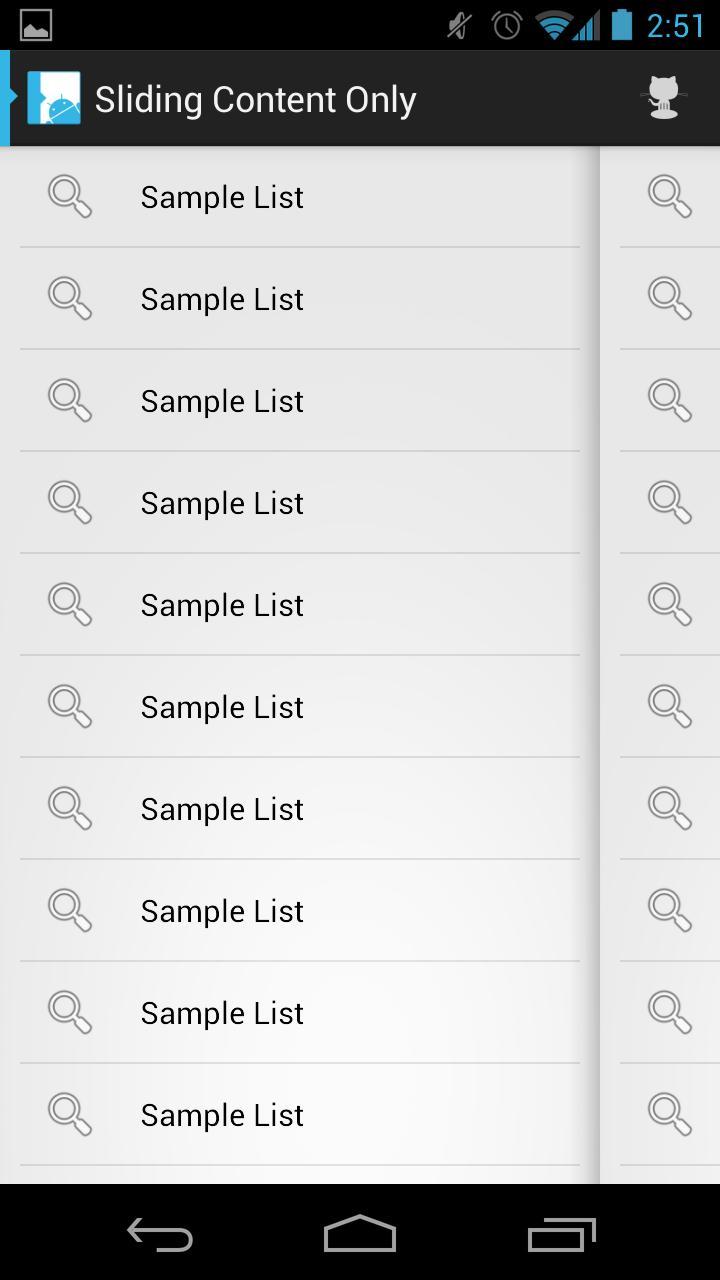The width and height of the screenshot is (720, 1280).
Task: Tap the battery icon in status bar
Action: click(x=622, y=25)
